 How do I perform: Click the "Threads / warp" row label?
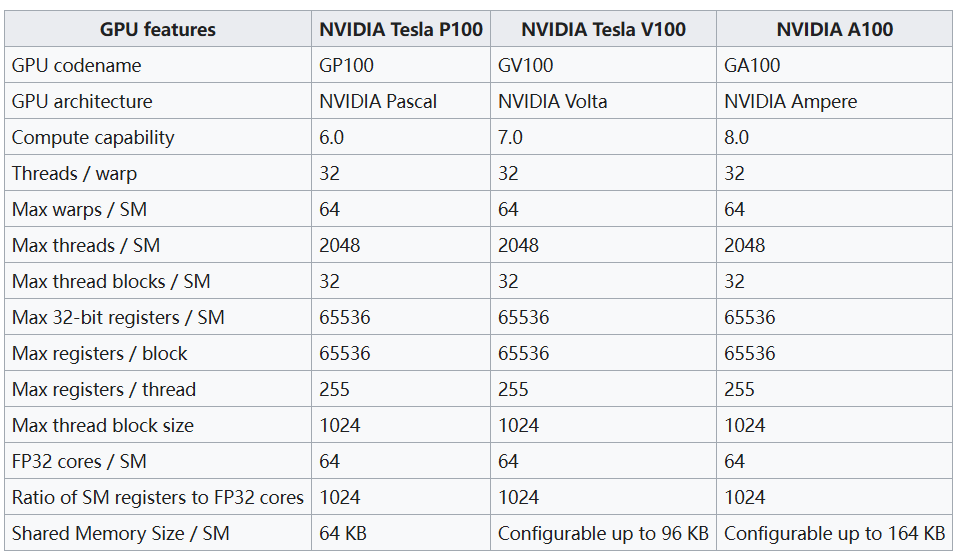click(x=74, y=173)
